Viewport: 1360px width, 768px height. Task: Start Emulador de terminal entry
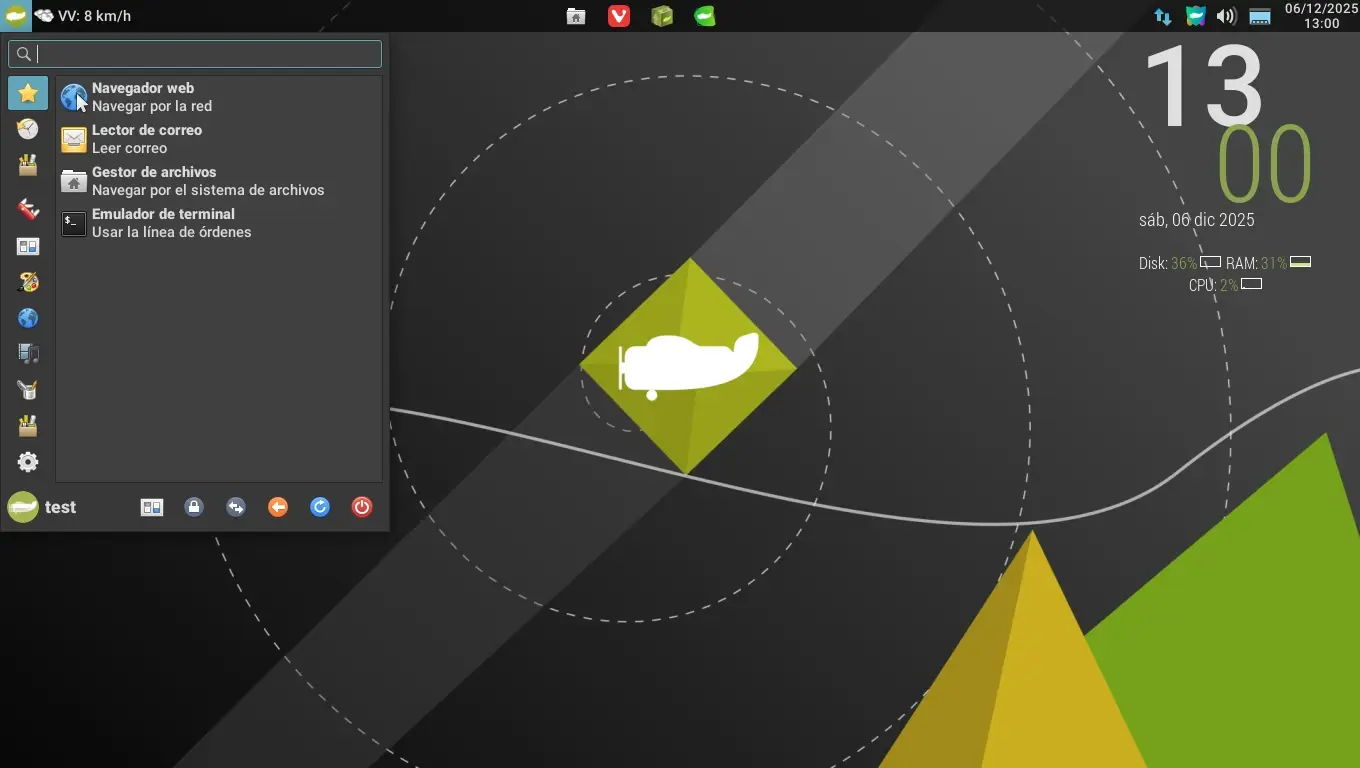[x=219, y=223]
